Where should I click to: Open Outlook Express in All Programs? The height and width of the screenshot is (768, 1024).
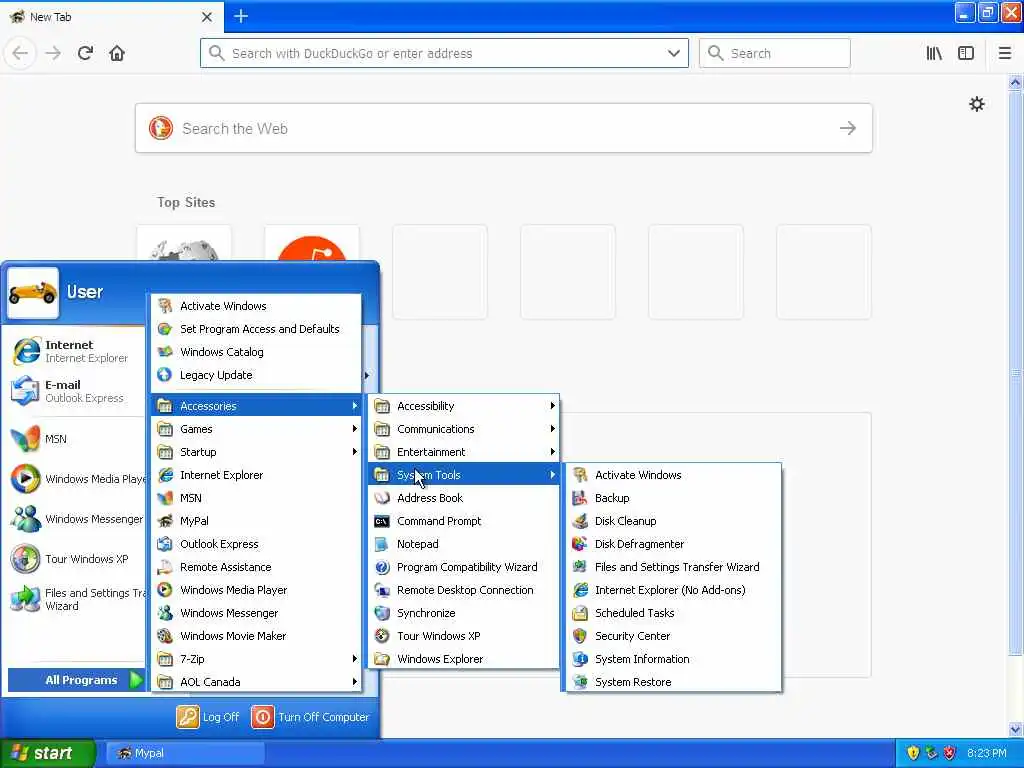tap(257, 543)
